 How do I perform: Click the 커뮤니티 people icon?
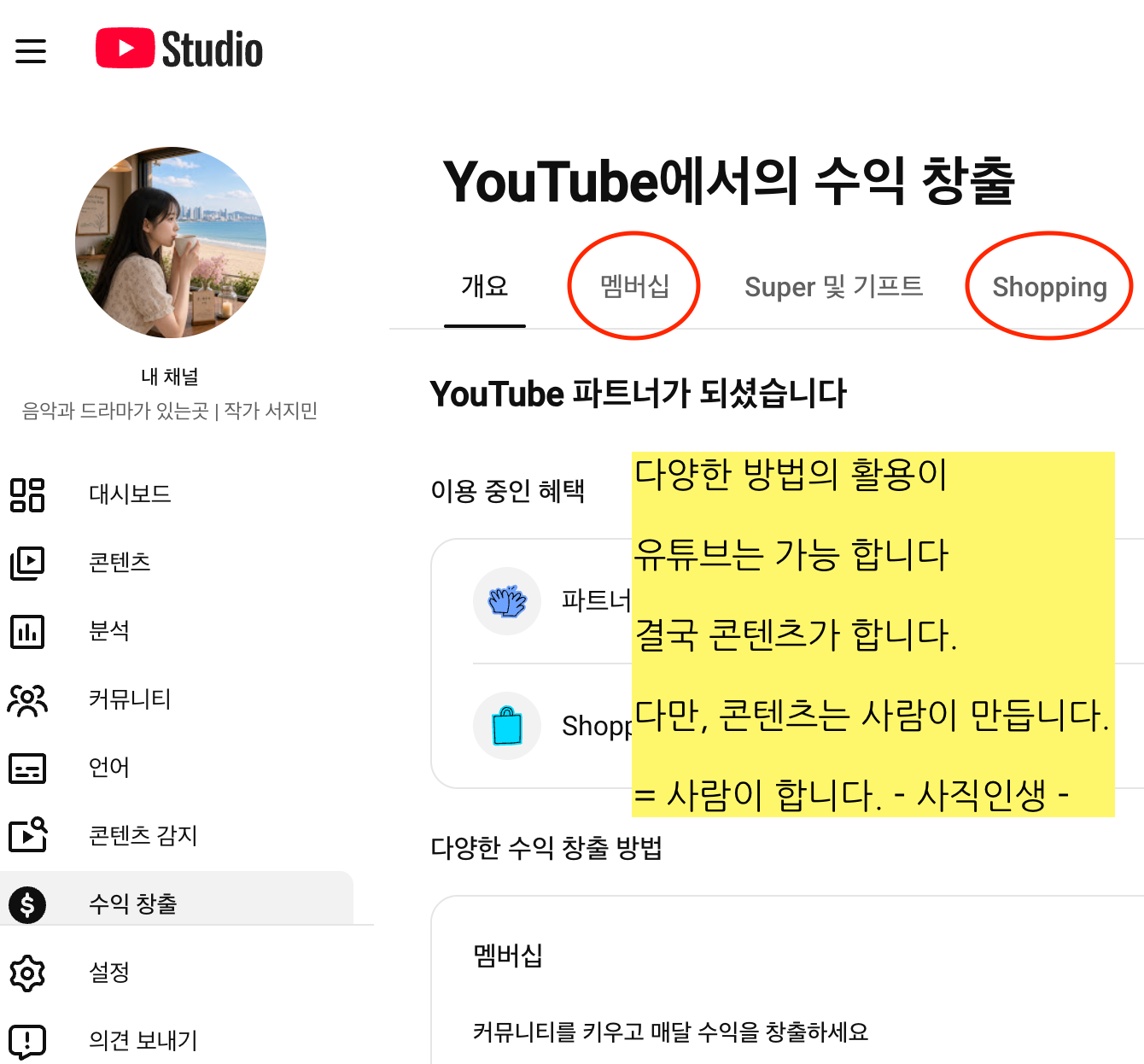[x=27, y=700]
